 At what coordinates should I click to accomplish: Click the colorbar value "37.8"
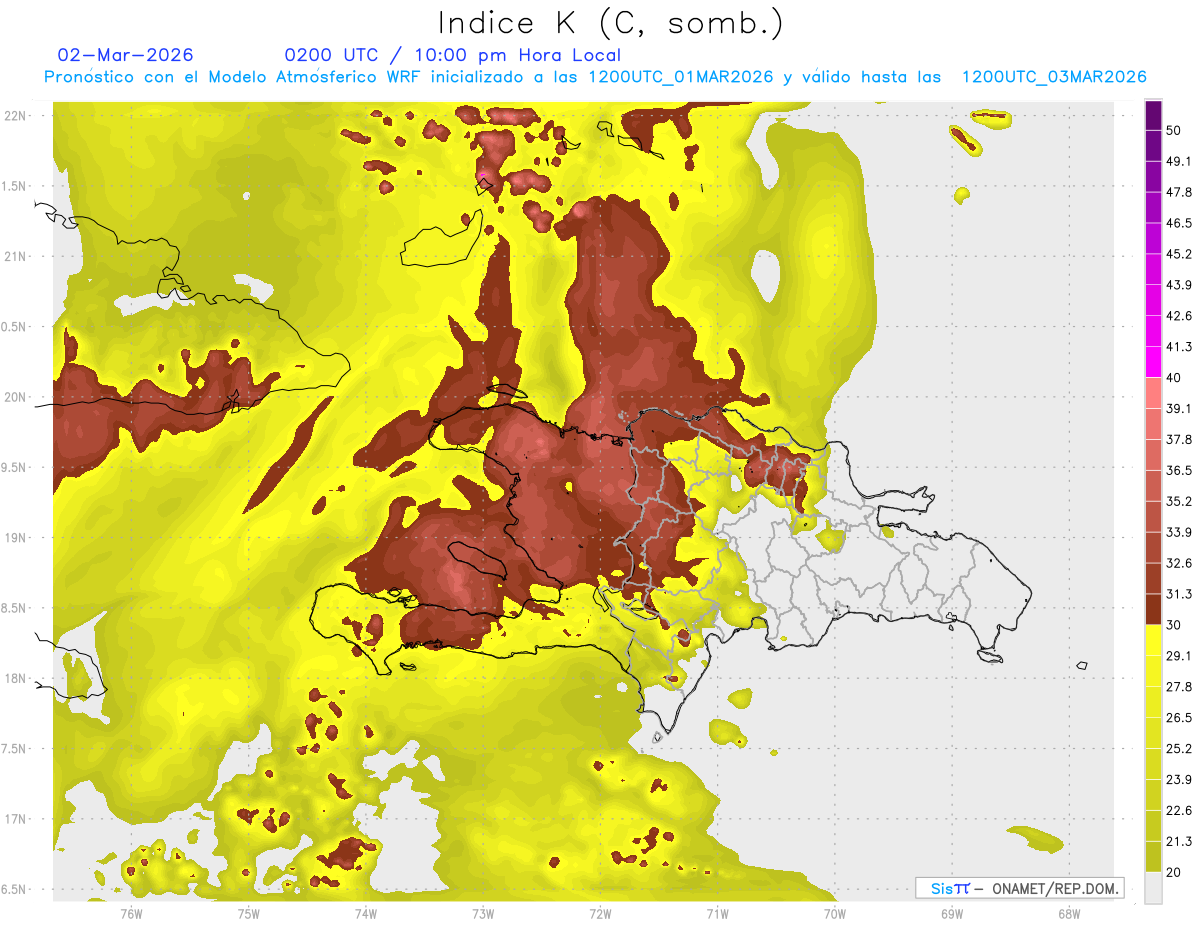[x=1180, y=439]
